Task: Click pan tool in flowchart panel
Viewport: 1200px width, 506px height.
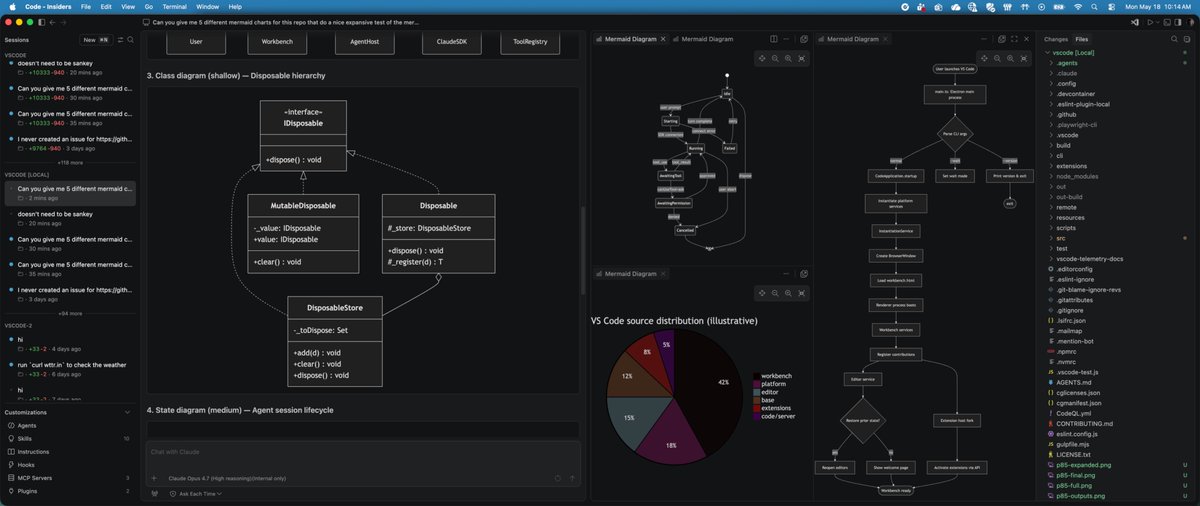Action: tap(984, 58)
